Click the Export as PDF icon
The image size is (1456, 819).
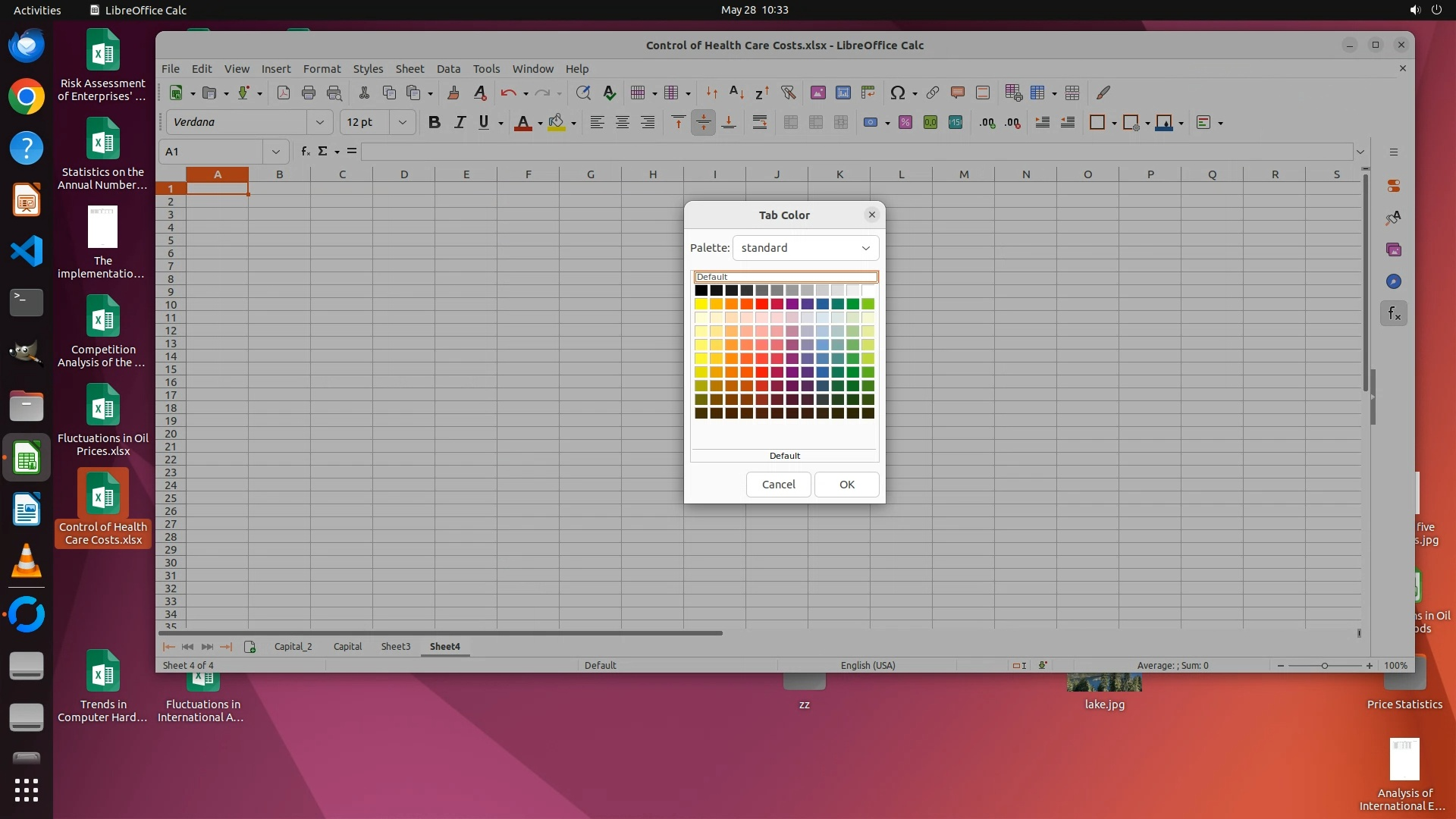click(283, 93)
